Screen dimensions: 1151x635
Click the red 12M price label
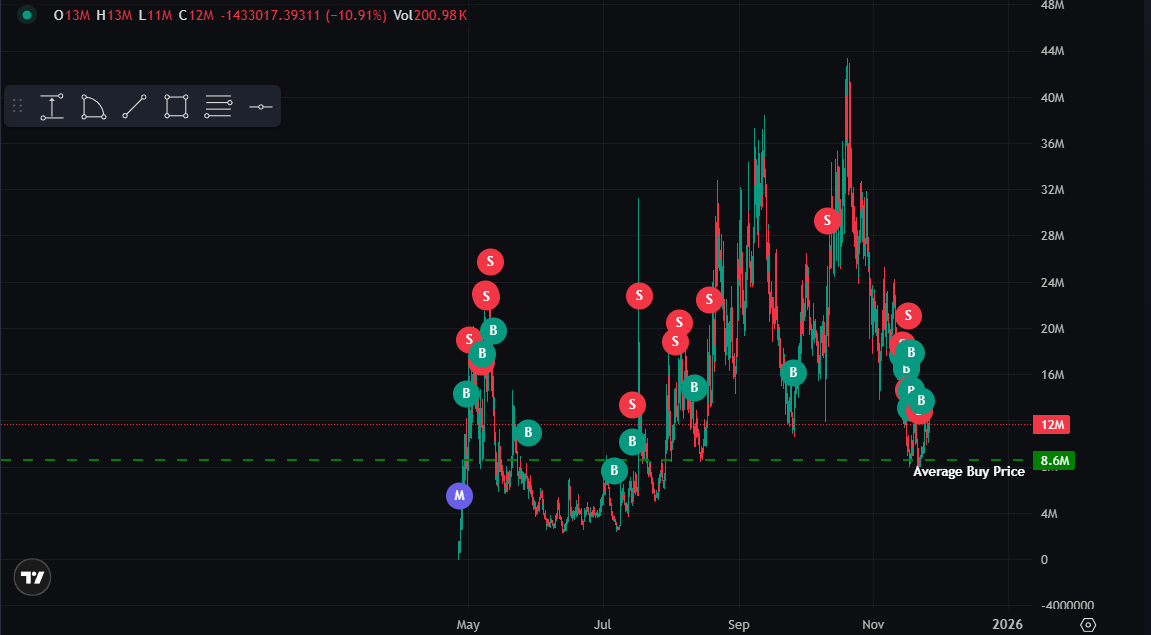[x=1051, y=425]
